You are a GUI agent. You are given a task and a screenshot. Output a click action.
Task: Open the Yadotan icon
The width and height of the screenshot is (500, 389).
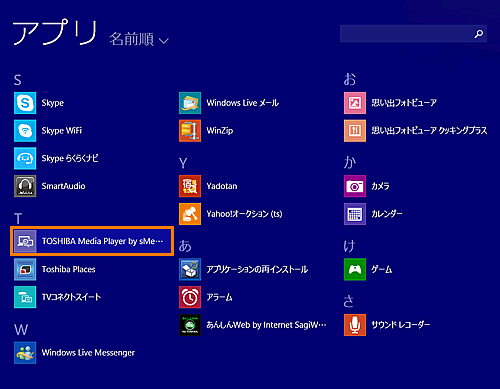[190, 186]
